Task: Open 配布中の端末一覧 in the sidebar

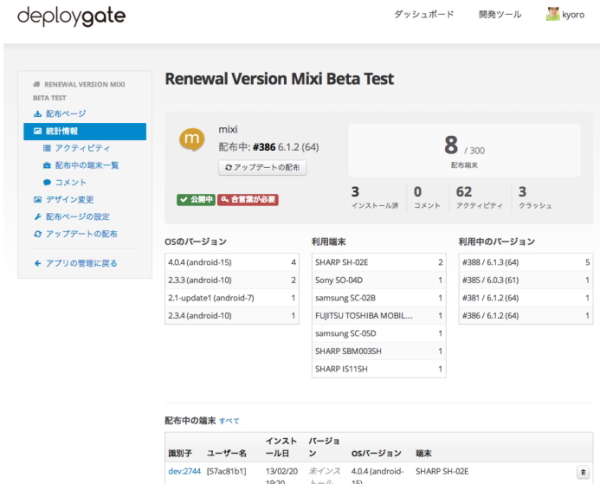Action: [86, 165]
